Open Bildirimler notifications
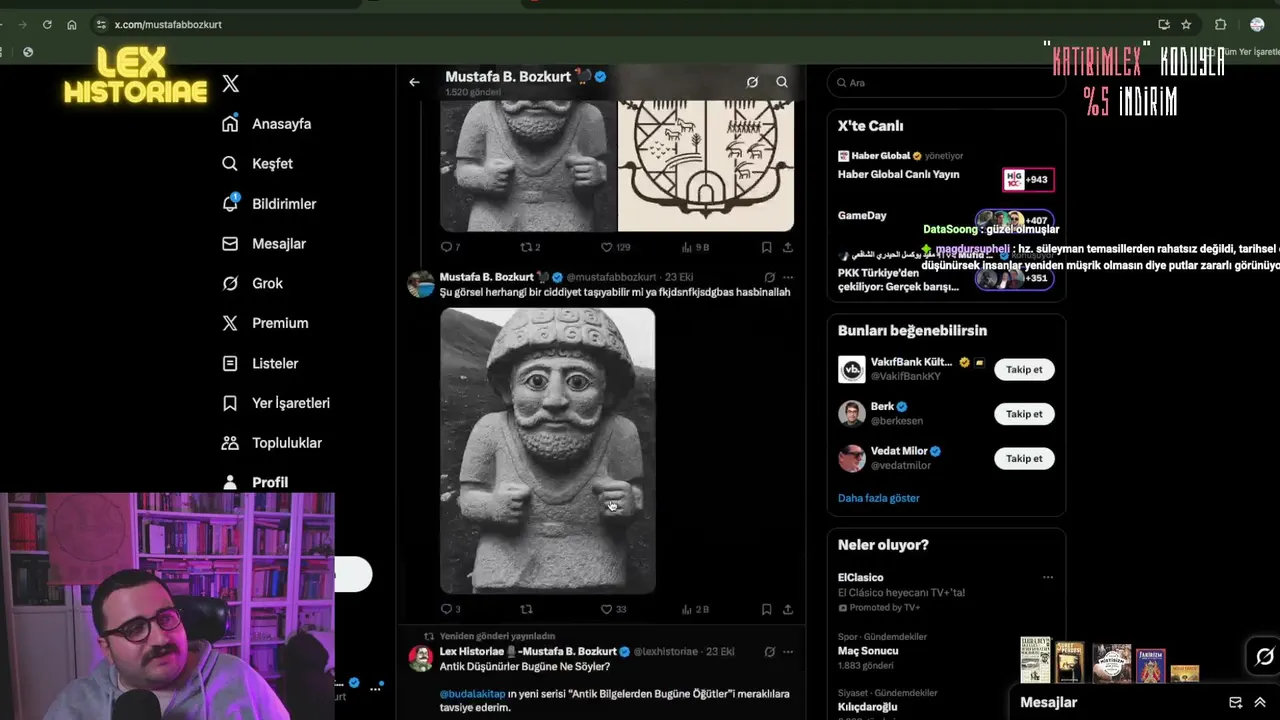This screenshot has height=720, width=1280. 269,204
